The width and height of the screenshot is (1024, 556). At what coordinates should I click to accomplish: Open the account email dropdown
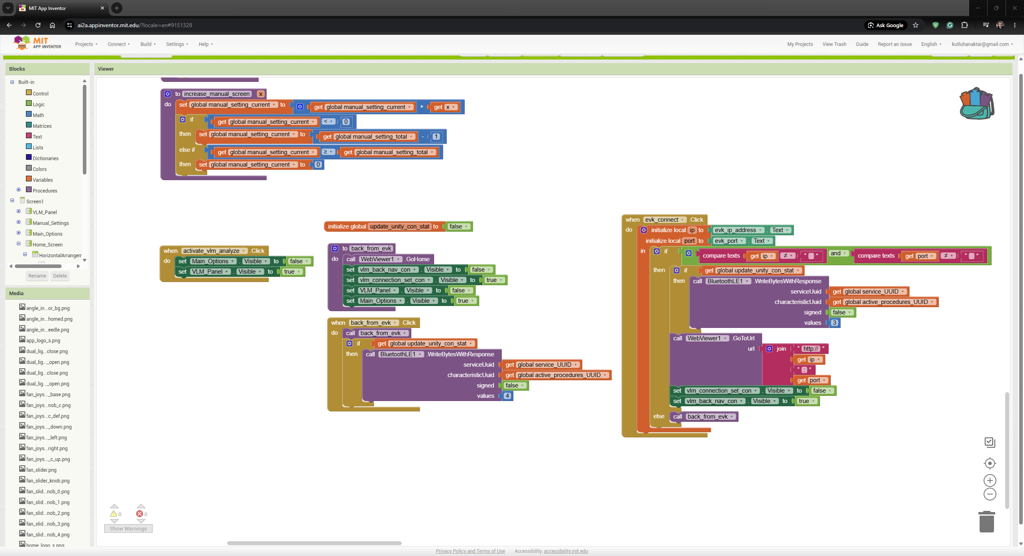pyautogui.click(x=982, y=44)
